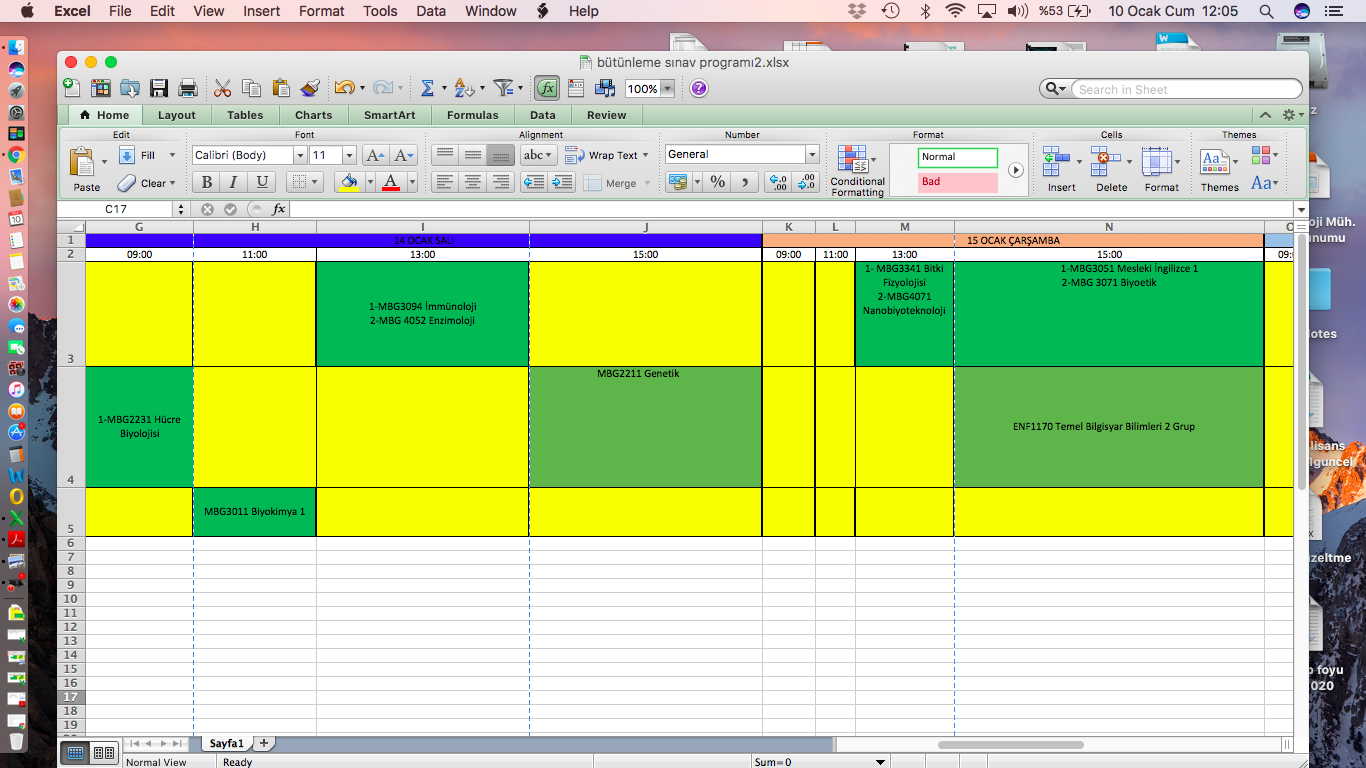Open the Data menu in menu bar

[x=431, y=11]
